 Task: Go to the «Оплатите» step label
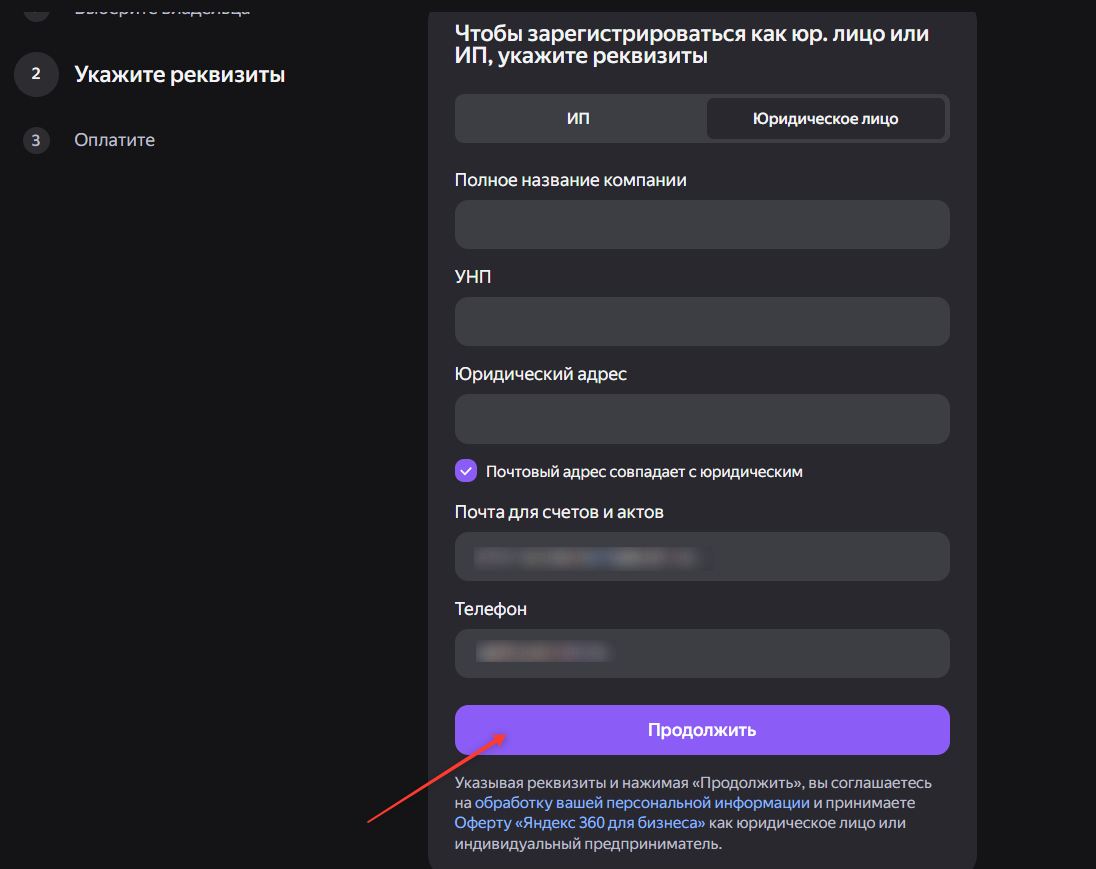tap(114, 140)
